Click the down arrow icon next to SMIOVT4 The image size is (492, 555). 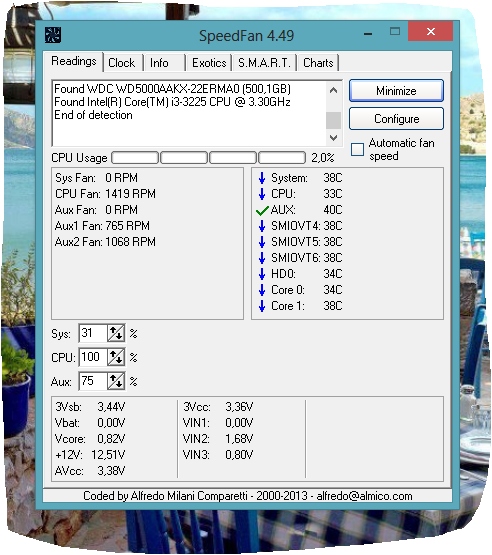262,226
